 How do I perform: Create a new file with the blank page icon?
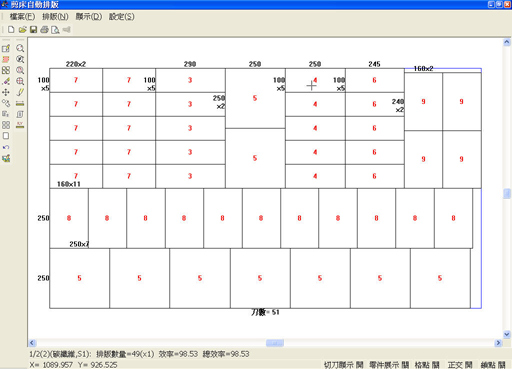[x=11, y=30]
